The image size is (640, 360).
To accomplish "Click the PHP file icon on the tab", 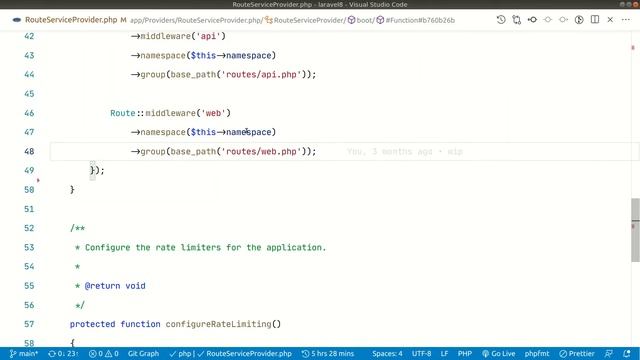I will point(17,20).
